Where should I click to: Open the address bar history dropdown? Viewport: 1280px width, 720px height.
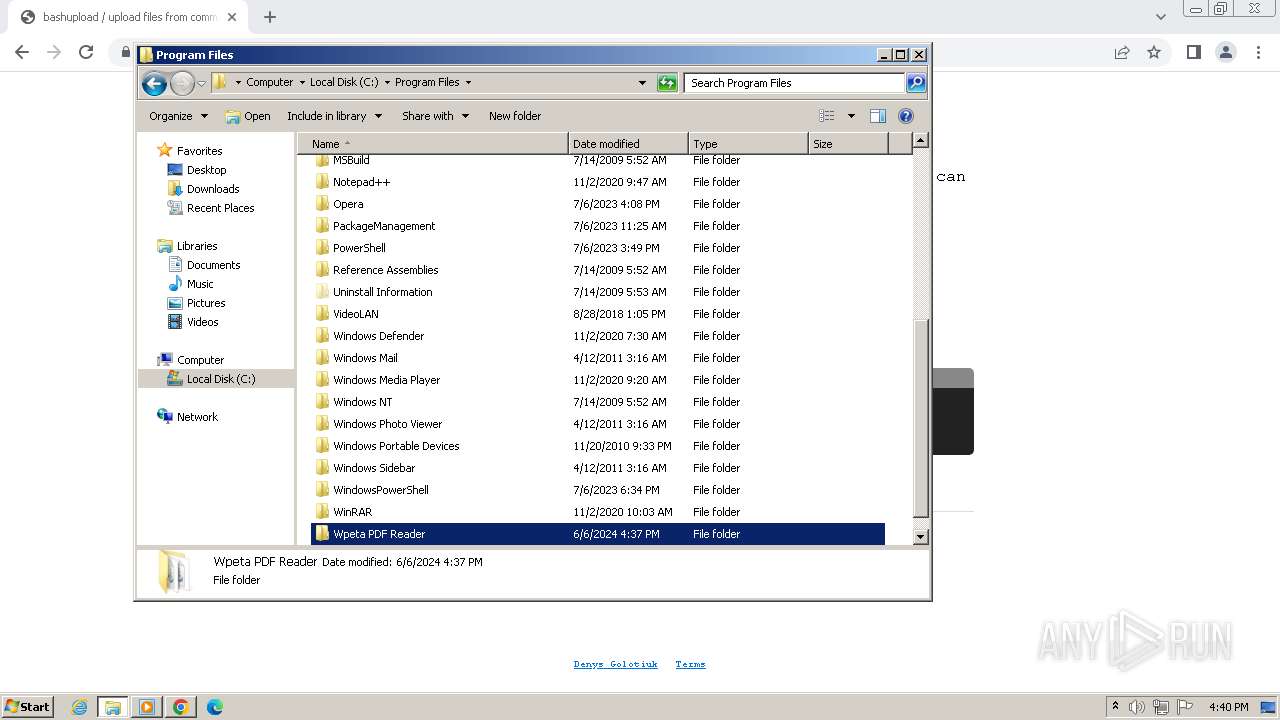(642, 83)
